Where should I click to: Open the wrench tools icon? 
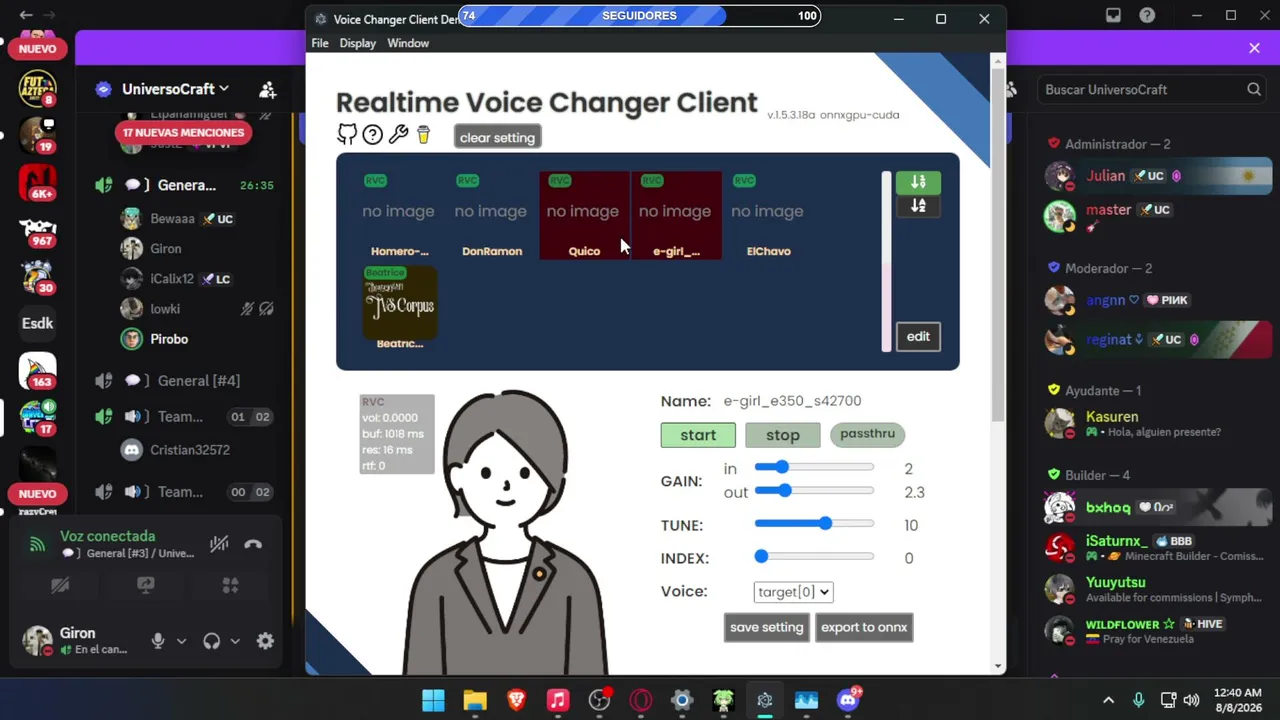click(x=398, y=134)
